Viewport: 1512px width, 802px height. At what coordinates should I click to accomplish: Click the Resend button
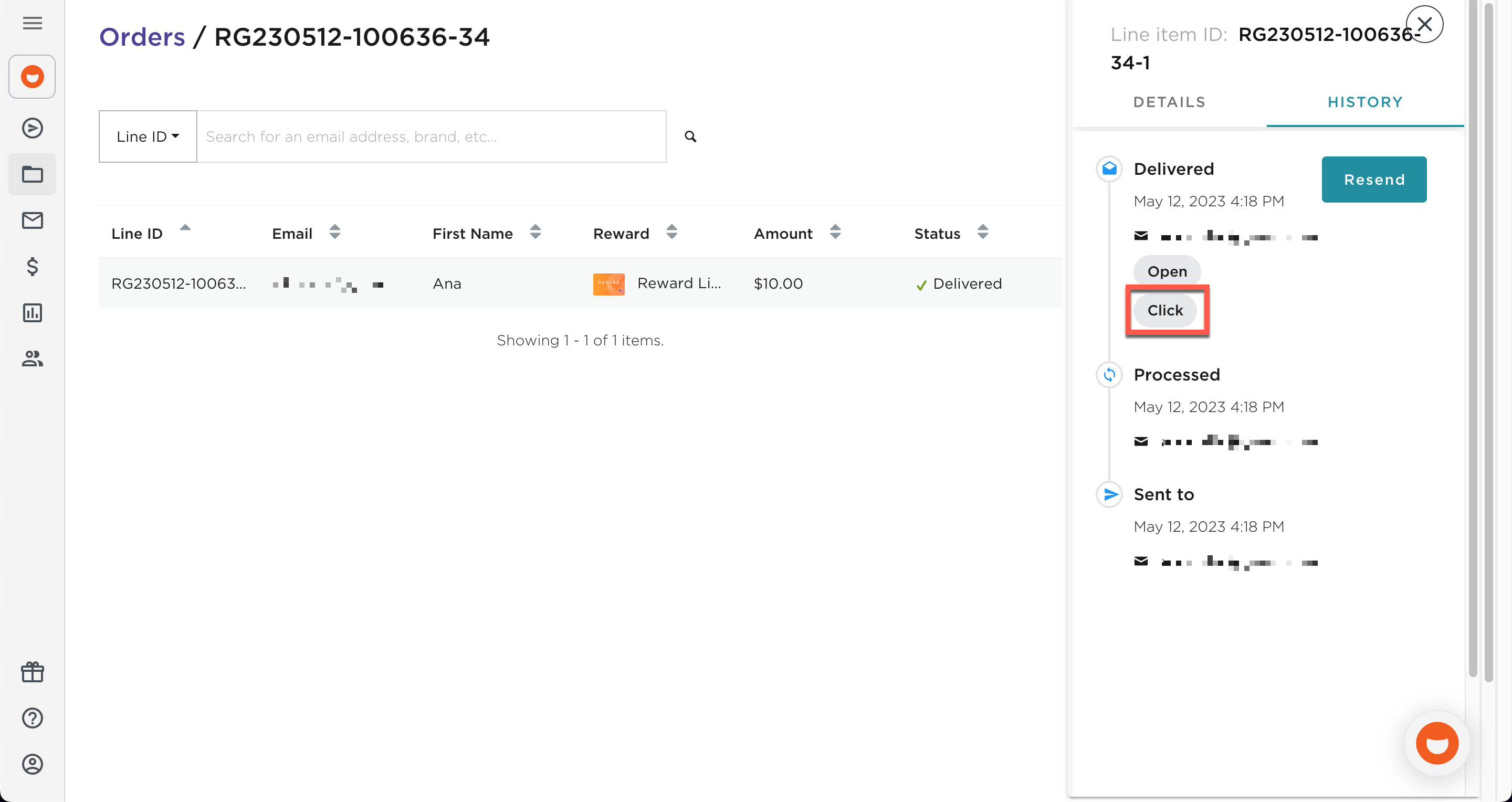[x=1374, y=179]
